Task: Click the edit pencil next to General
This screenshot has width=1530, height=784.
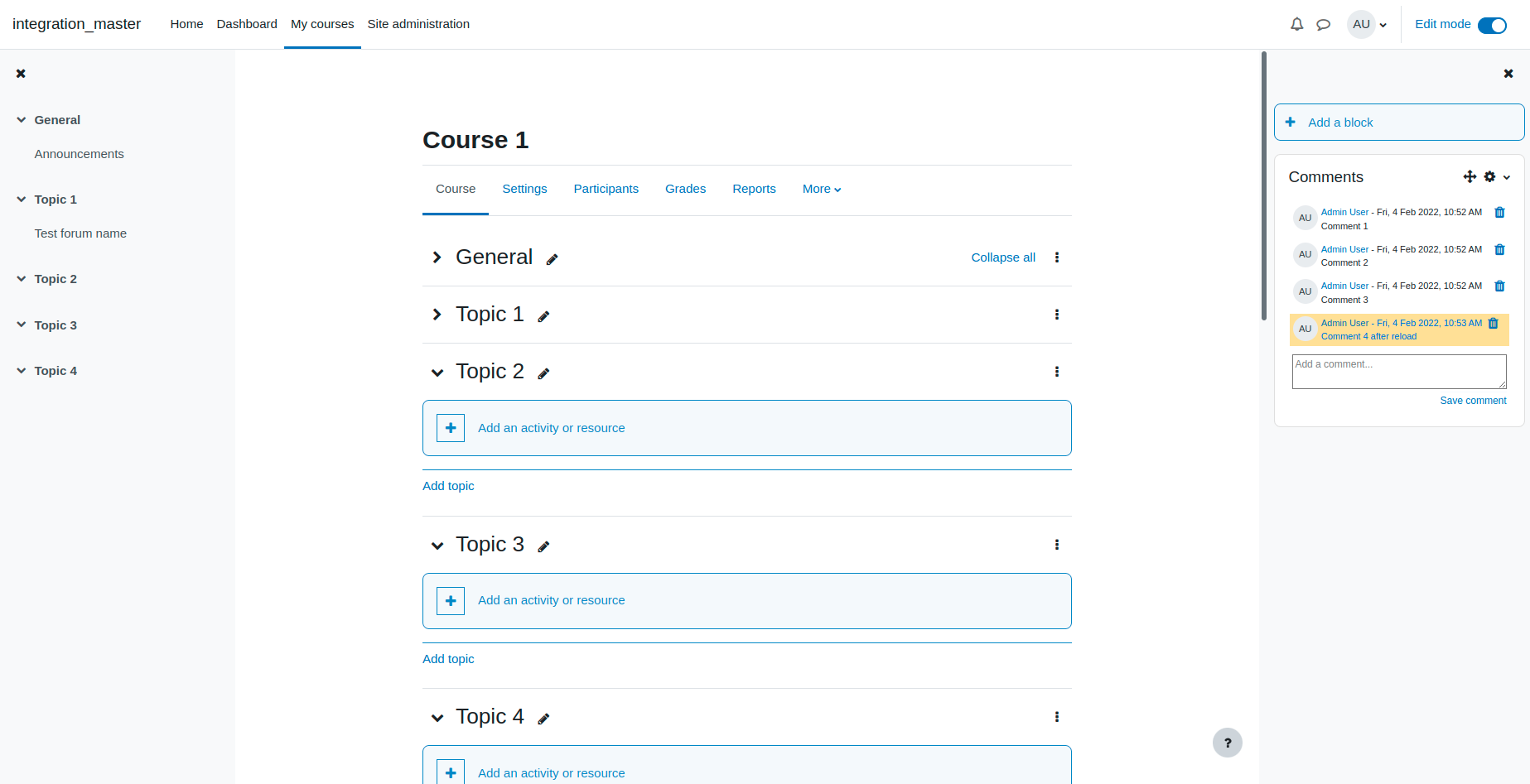Action: click(552, 259)
